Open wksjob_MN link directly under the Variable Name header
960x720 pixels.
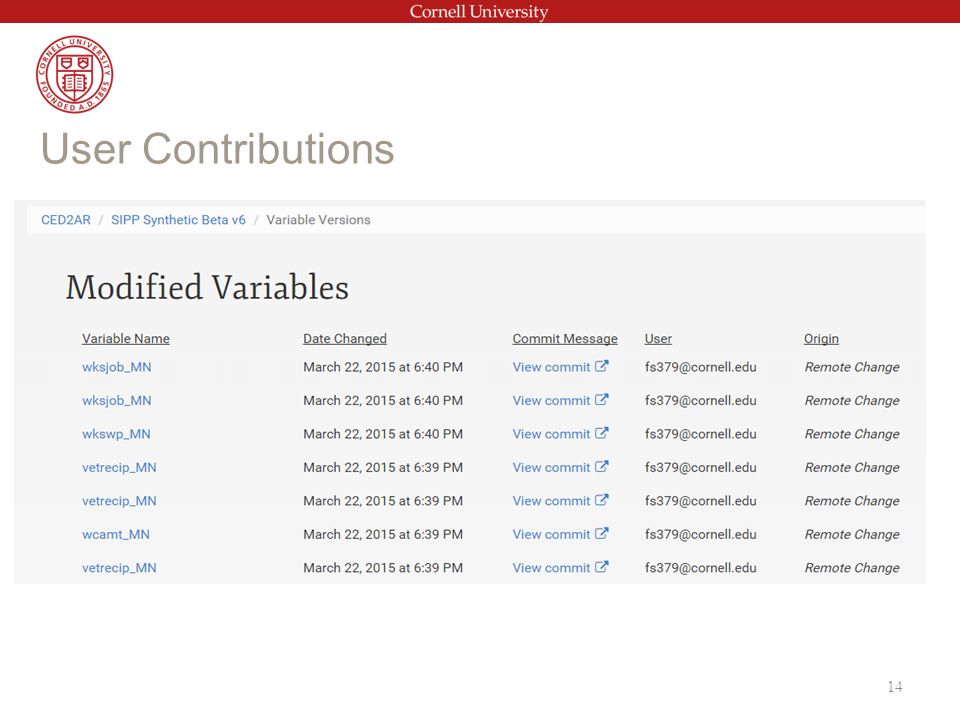click(x=116, y=367)
